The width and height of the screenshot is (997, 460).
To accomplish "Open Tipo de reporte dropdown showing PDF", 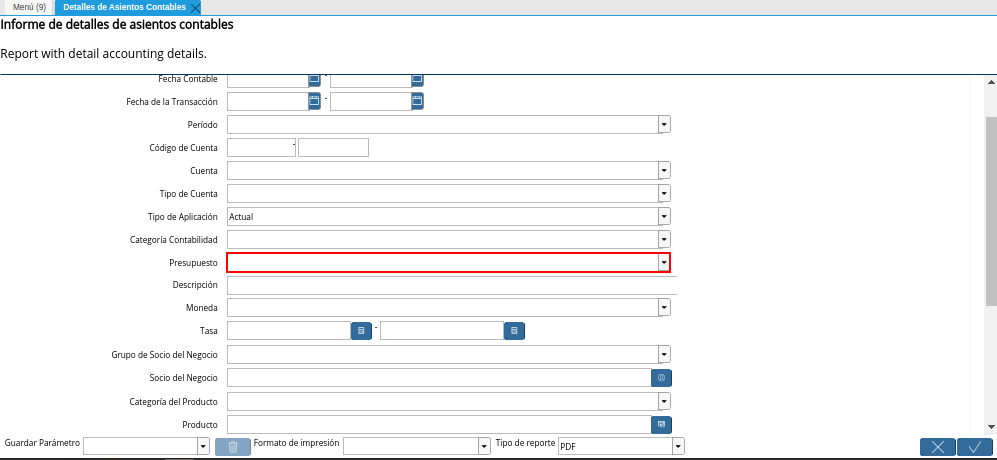I will [x=678, y=447].
